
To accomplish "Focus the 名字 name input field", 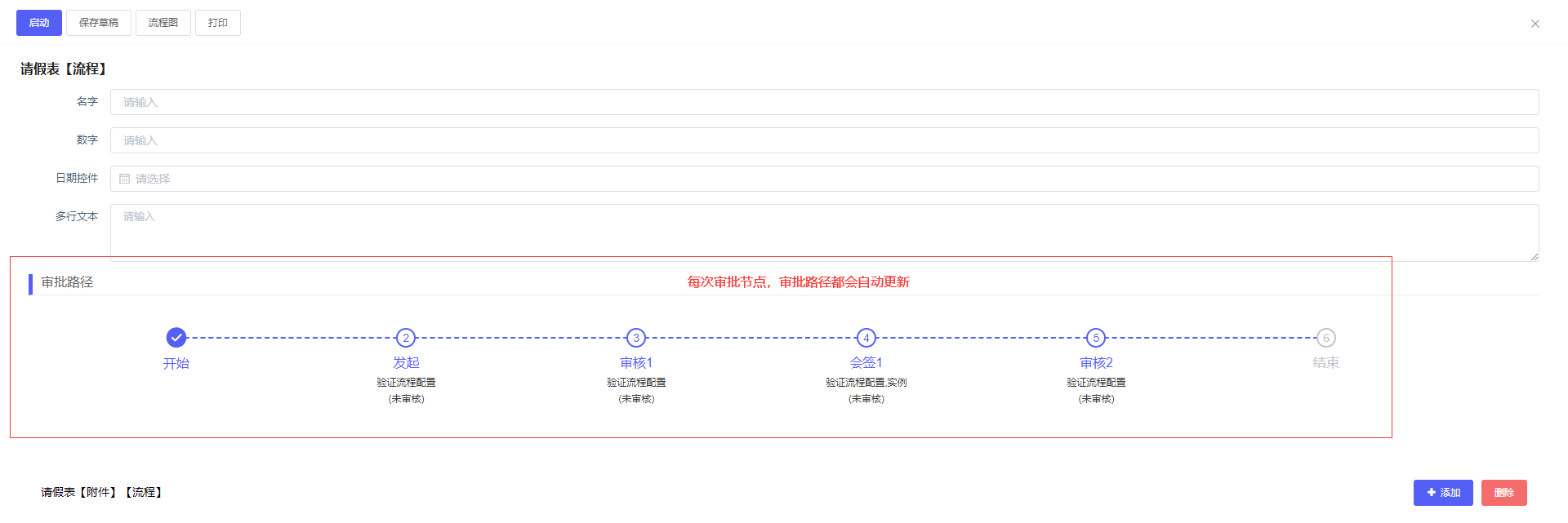I will tap(823, 102).
